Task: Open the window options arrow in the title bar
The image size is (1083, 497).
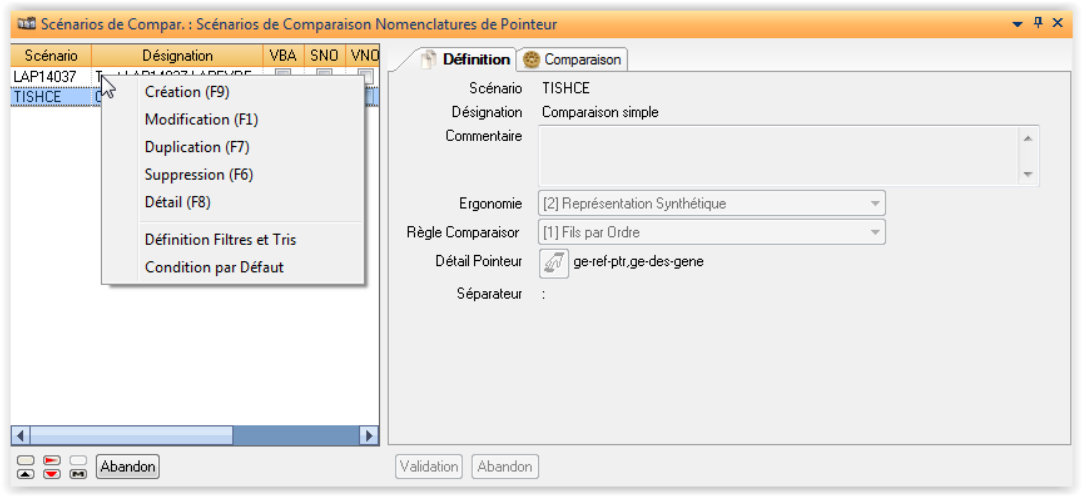Action: 1018,23
